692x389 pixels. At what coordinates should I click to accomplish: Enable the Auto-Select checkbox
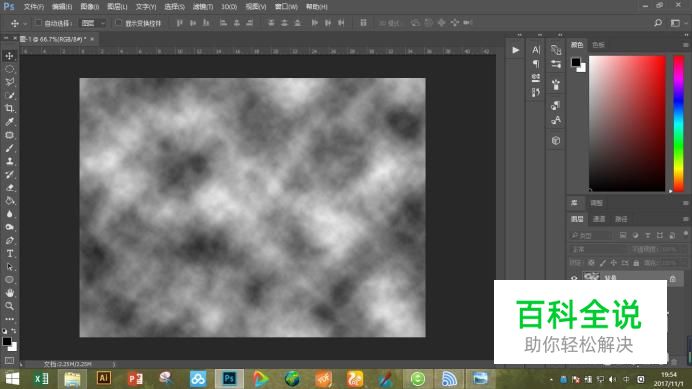tap(38, 23)
